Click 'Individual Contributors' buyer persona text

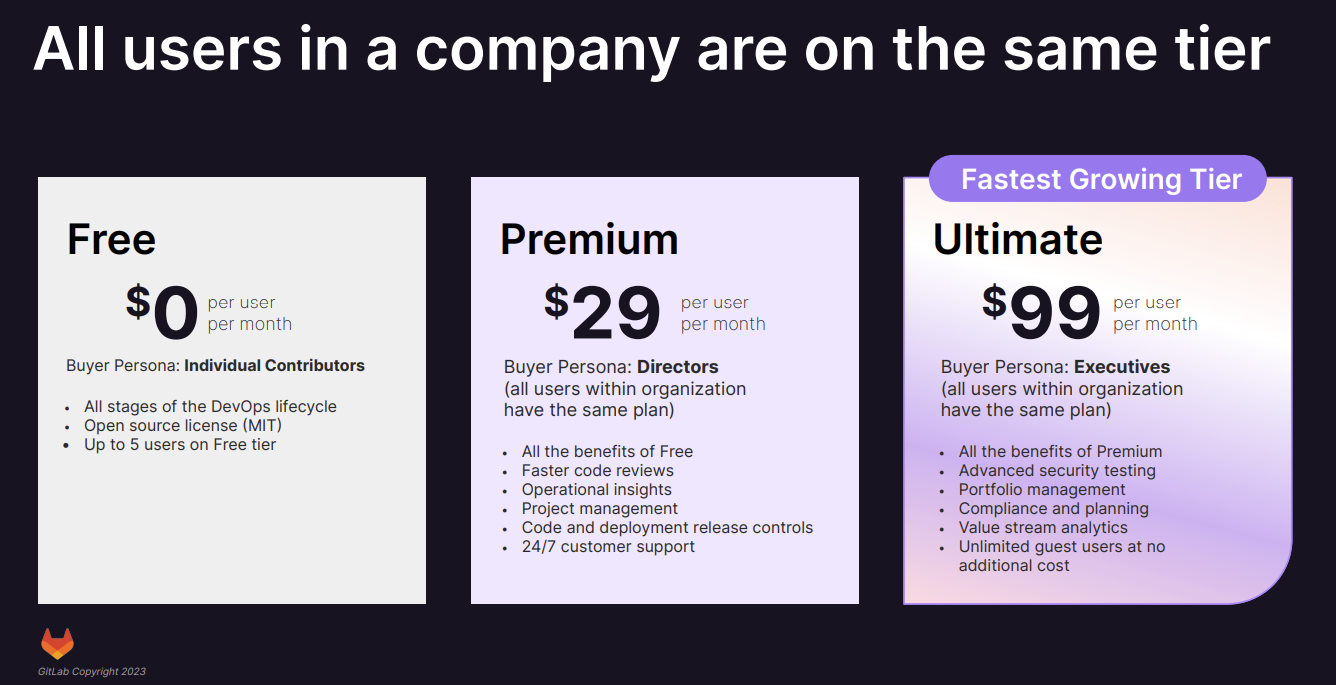tap(274, 366)
